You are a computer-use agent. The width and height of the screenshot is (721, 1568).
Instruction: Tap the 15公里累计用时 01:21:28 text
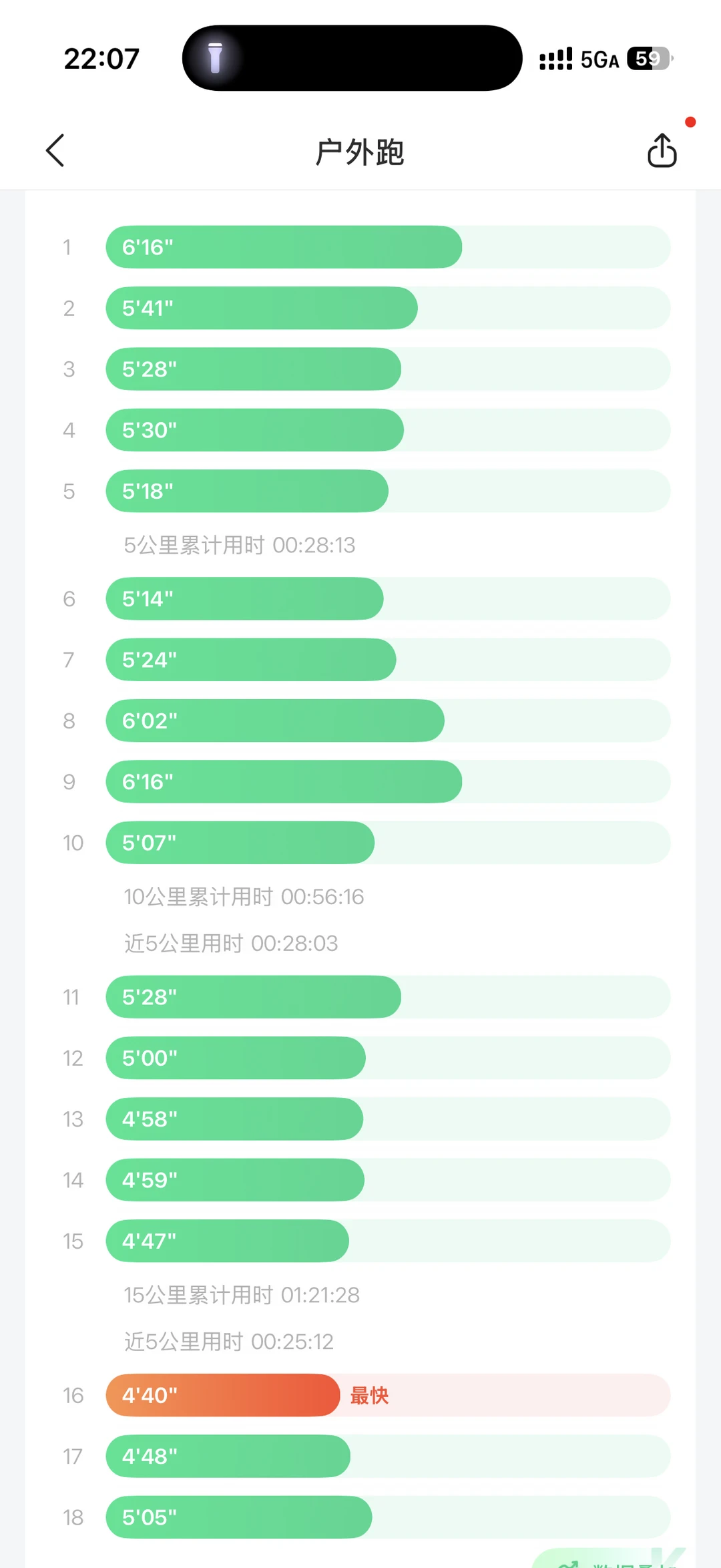click(242, 1295)
